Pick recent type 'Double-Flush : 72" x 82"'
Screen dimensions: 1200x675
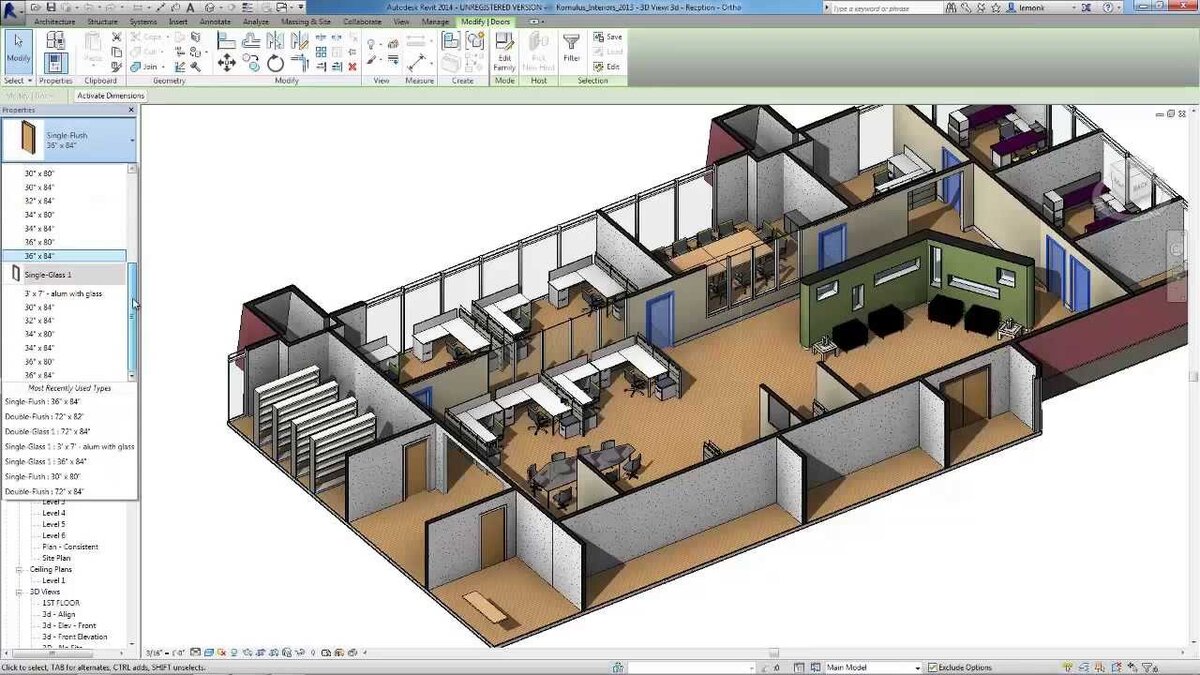click(x=44, y=415)
